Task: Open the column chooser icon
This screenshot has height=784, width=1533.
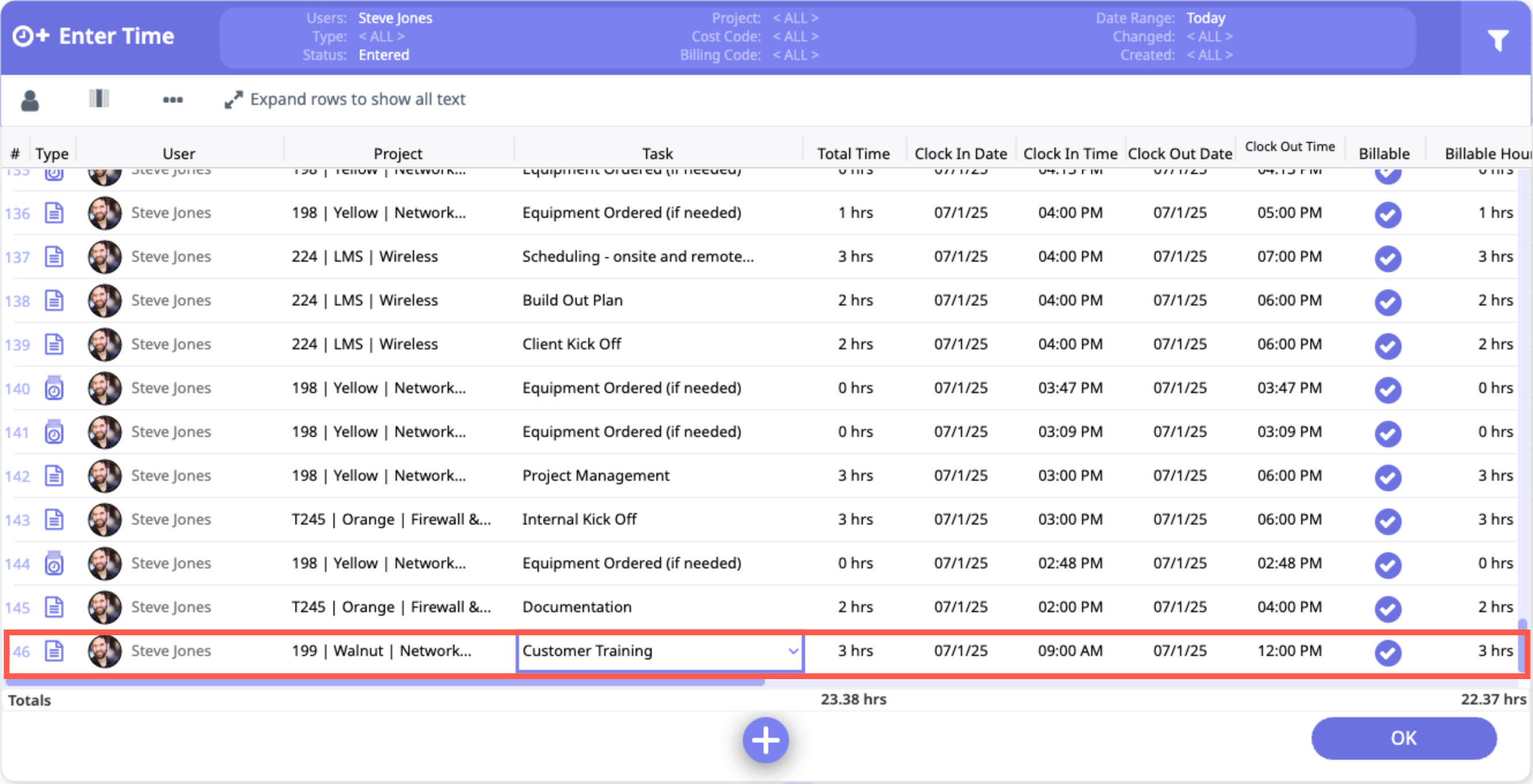Action: [99, 99]
